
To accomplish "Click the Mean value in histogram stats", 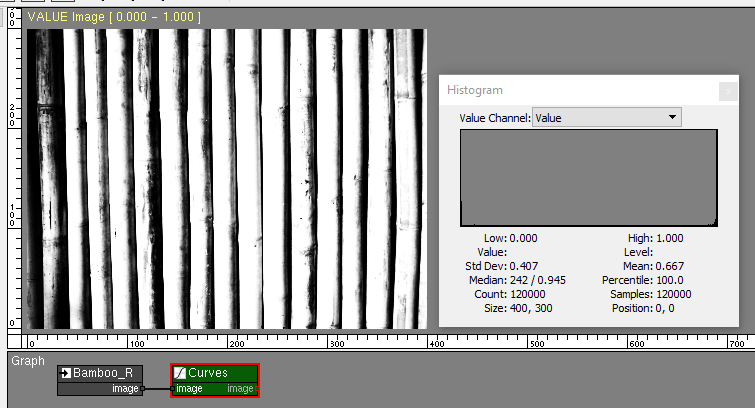I will (670, 266).
